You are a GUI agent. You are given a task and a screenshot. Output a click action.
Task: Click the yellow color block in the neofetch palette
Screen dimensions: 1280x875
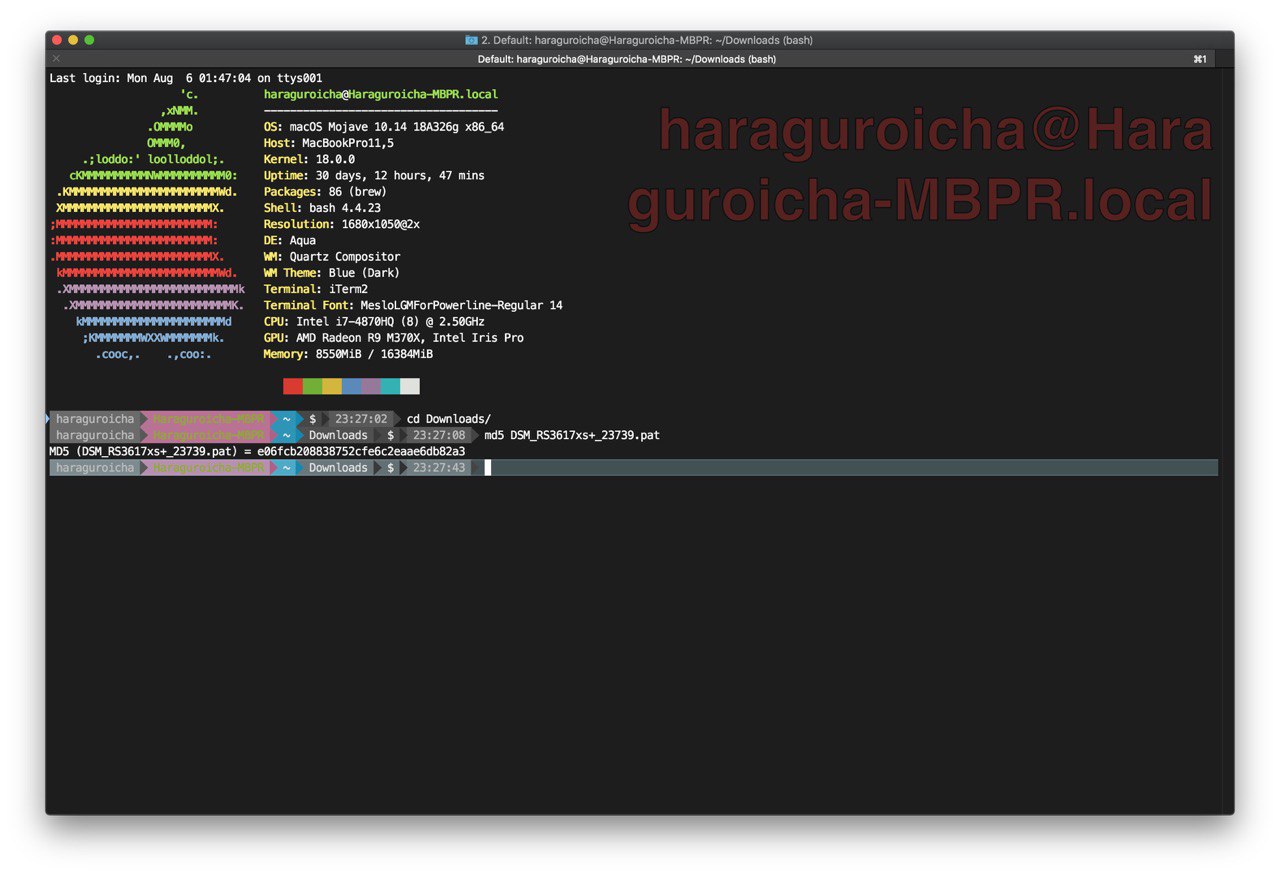[x=332, y=386]
